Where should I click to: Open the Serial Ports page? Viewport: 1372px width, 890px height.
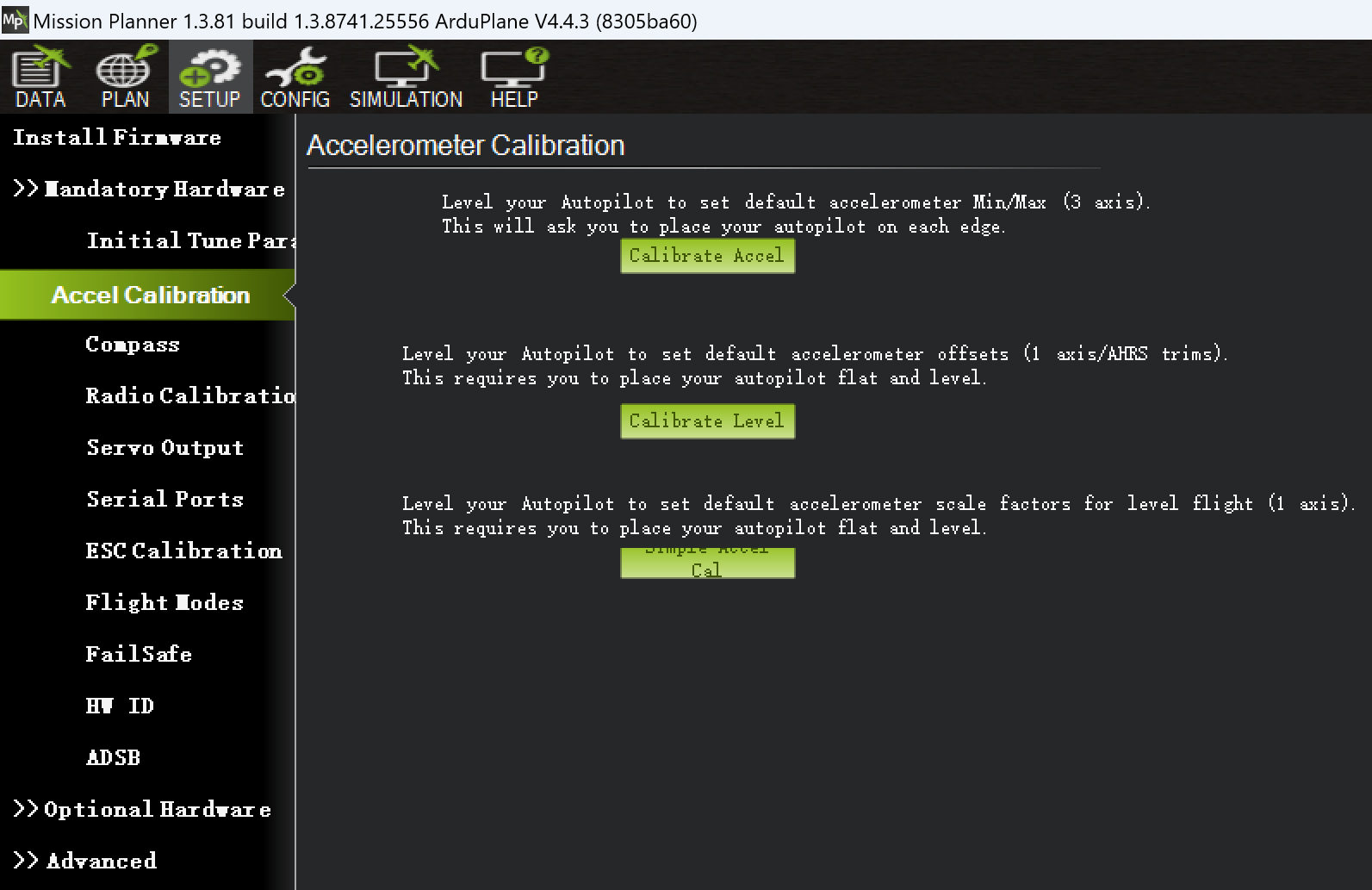click(165, 500)
